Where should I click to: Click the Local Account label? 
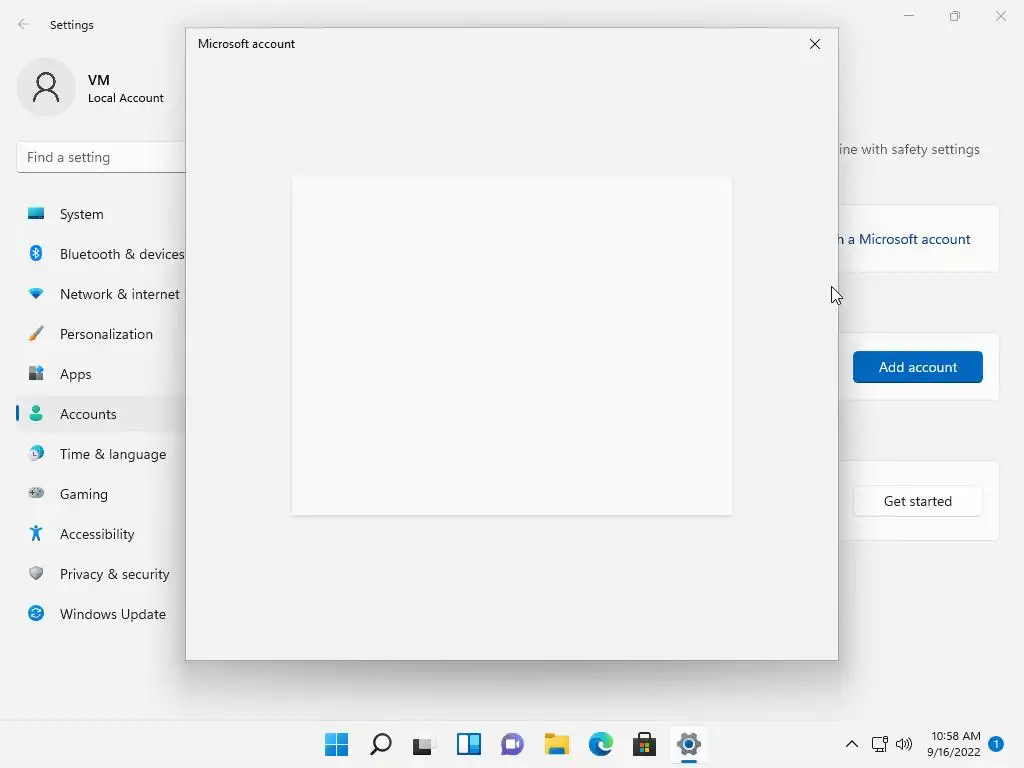click(125, 98)
